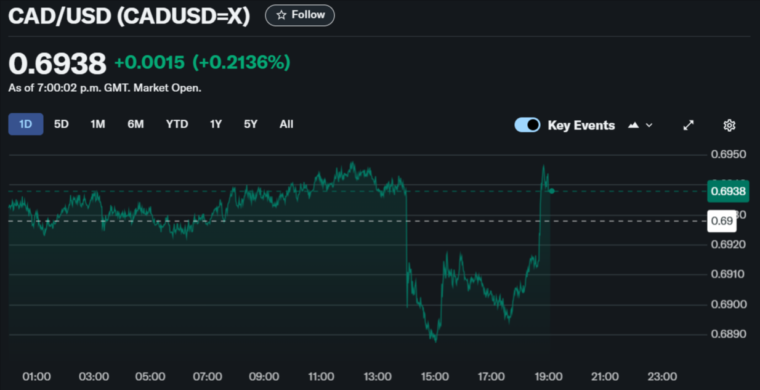Image resolution: width=760 pixels, height=390 pixels.
Task: Click the 15:00 time axis label
Action: [x=434, y=376]
